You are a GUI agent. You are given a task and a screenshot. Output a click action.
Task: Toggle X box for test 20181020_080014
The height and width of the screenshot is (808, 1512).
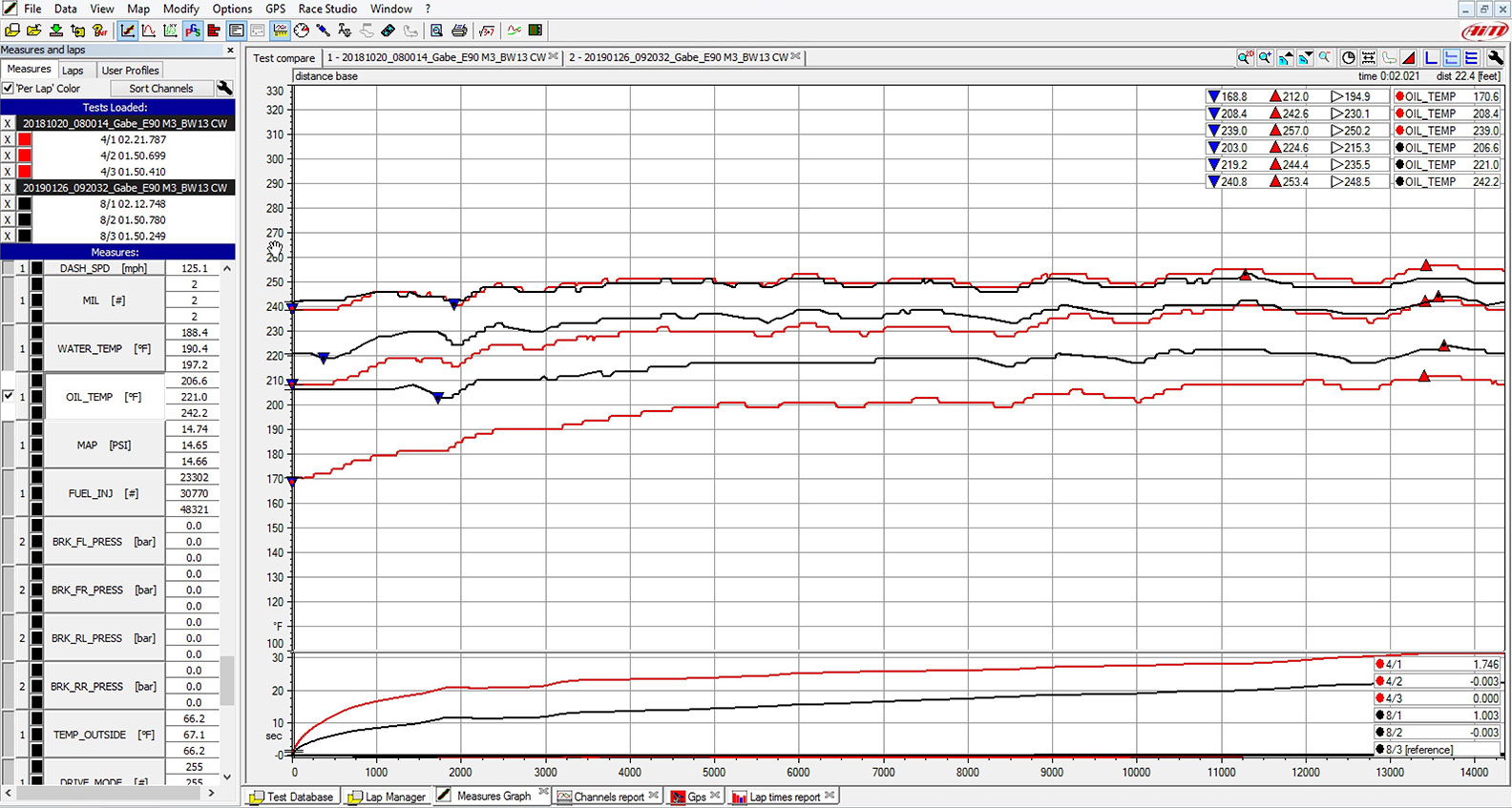point(8,123)
